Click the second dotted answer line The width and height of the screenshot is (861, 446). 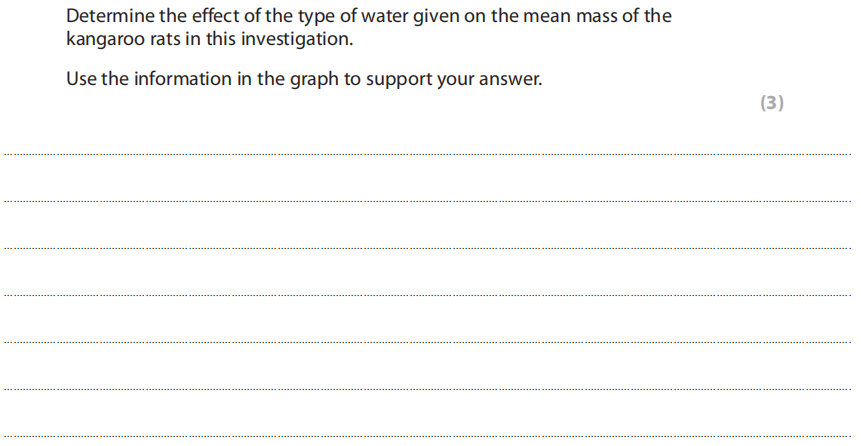point(430,202)
